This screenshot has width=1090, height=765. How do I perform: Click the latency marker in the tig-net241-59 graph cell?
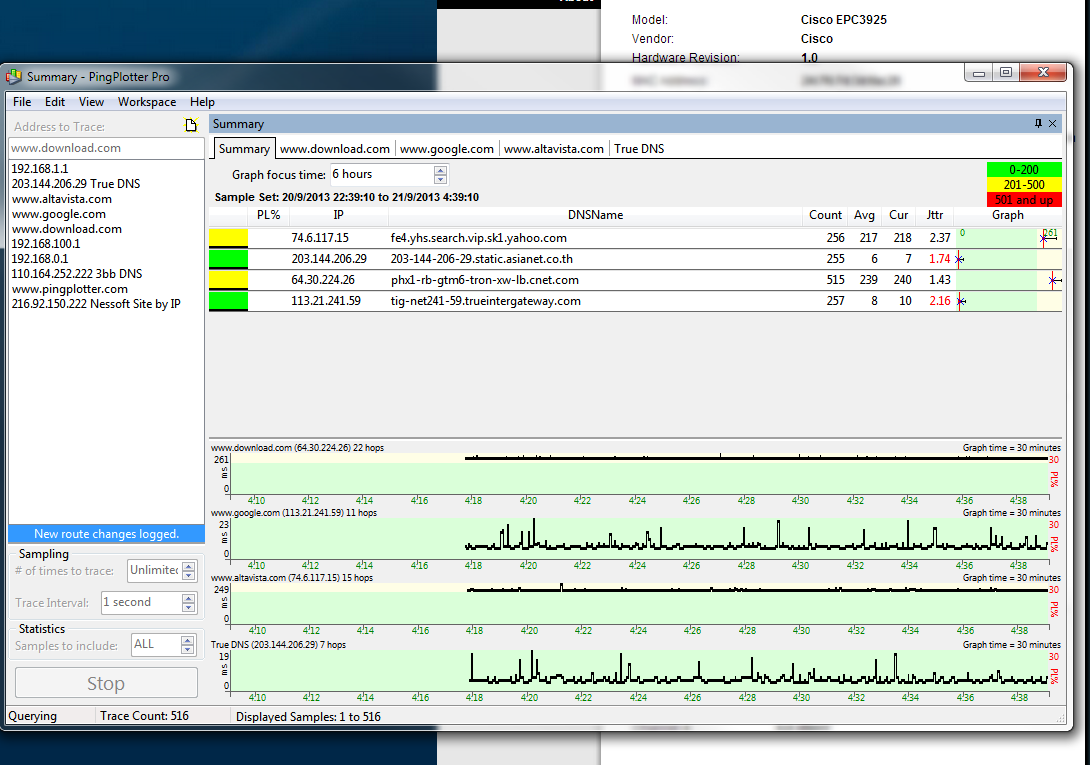point(959,301)
